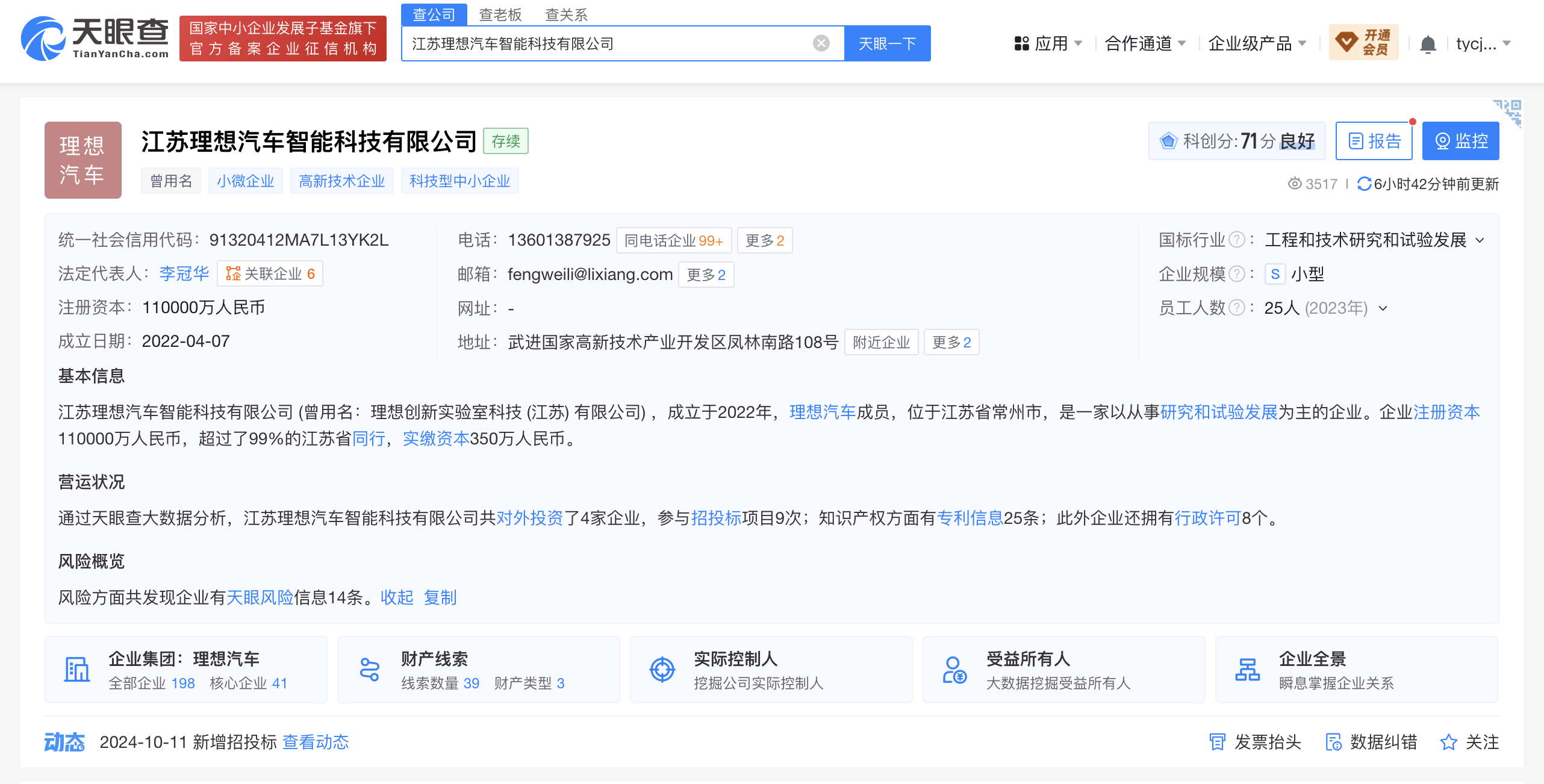Click the refresh update icon
Screen dimensions: 1544x784
tap(1364, 184)
